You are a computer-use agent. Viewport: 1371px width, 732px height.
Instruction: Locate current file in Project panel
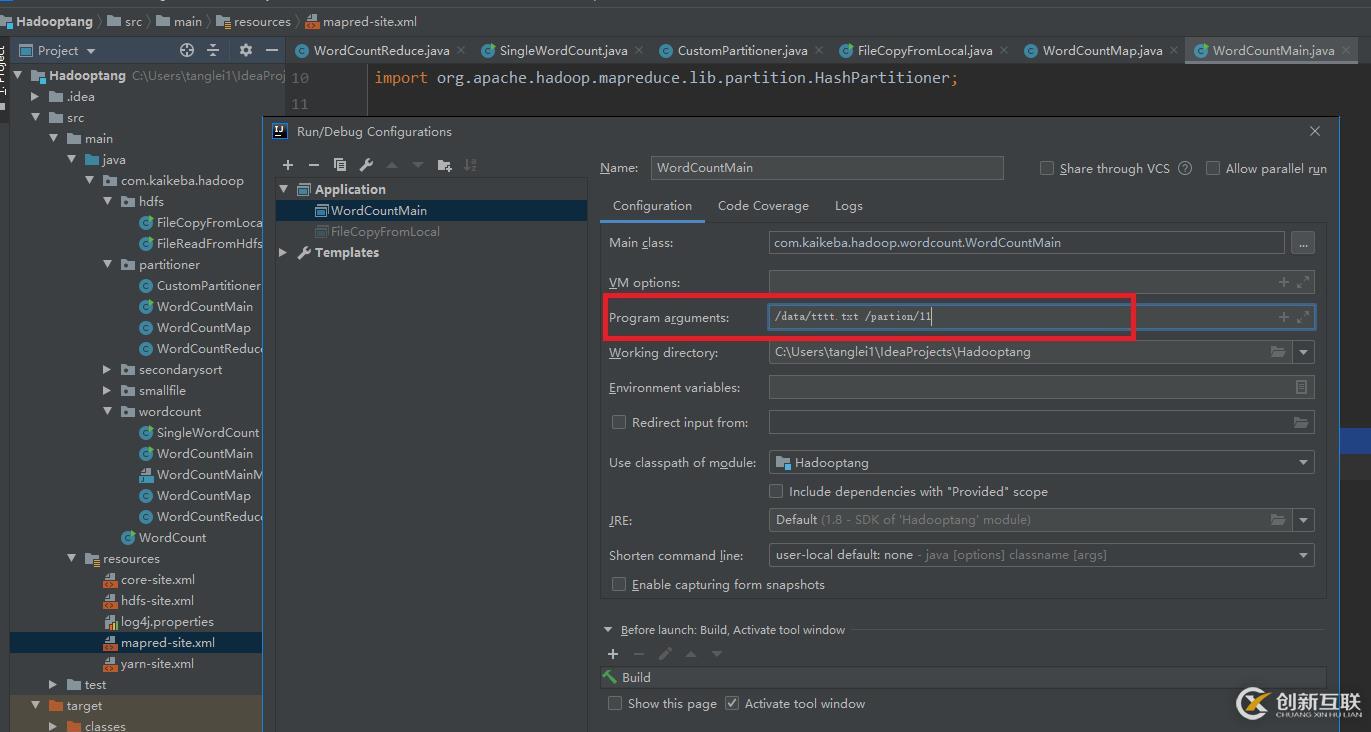[186, 50]
